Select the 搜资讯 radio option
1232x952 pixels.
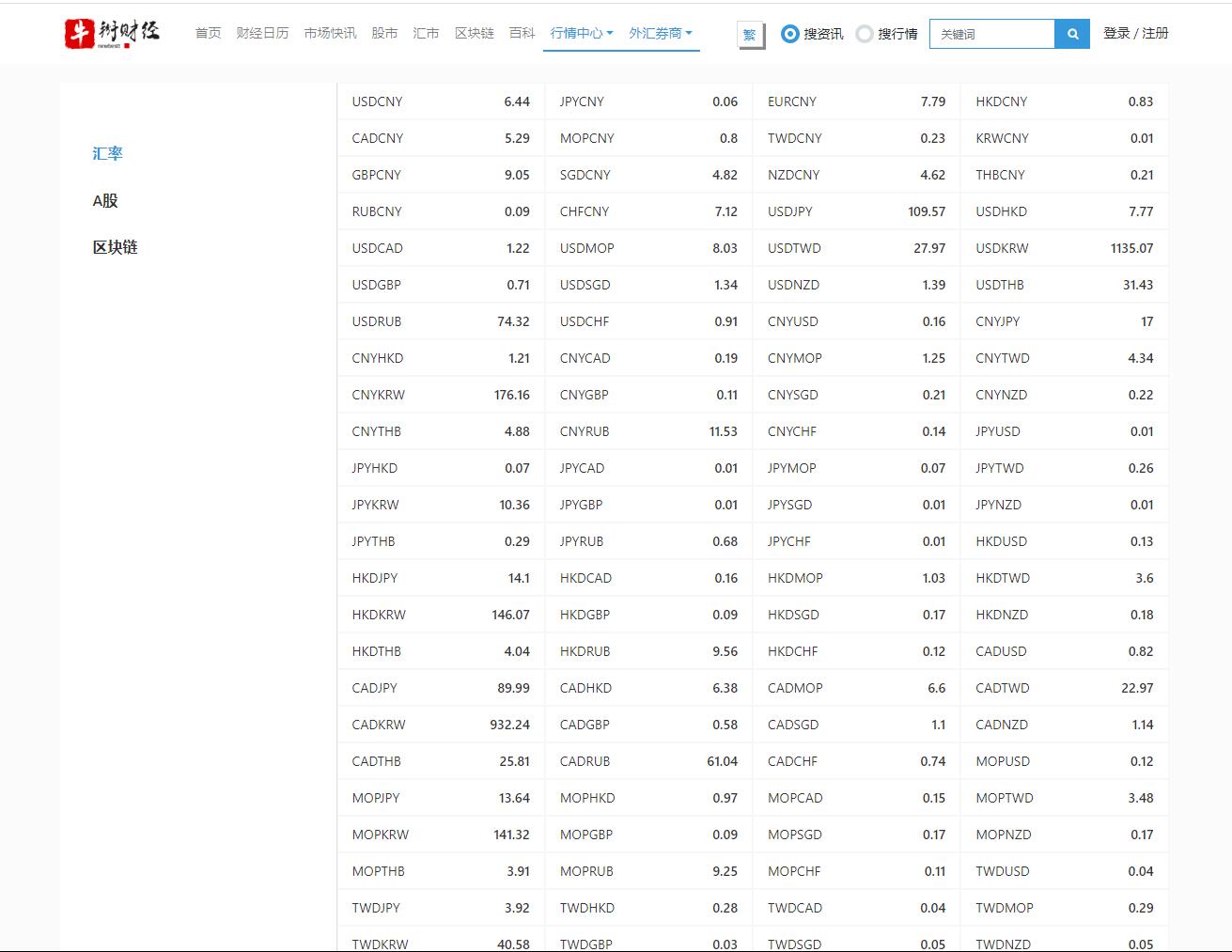tap(790, 34)
